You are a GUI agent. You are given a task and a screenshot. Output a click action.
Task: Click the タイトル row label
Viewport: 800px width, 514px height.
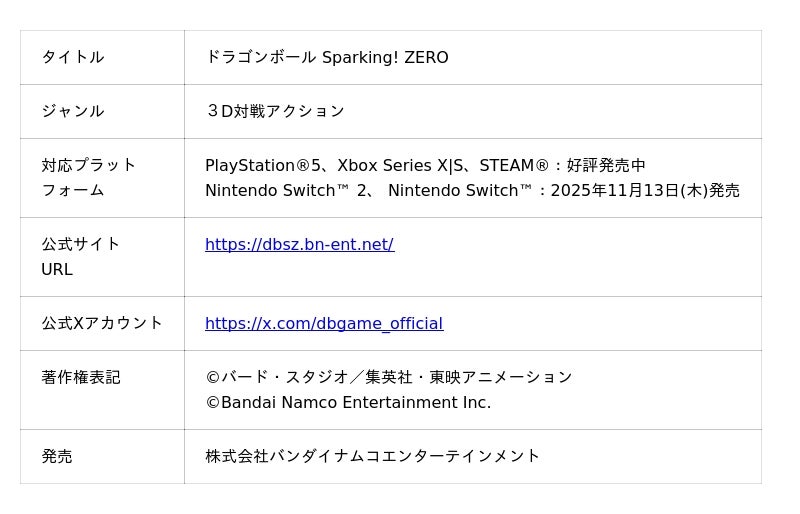coord(72,58)
